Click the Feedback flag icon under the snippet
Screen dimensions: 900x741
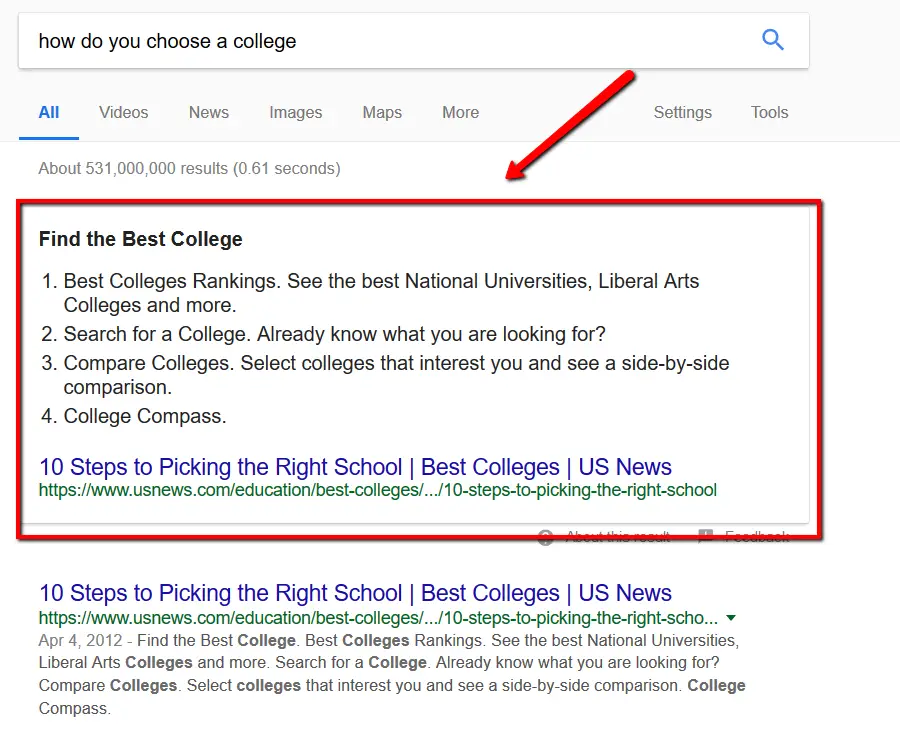tap(705, 537)
